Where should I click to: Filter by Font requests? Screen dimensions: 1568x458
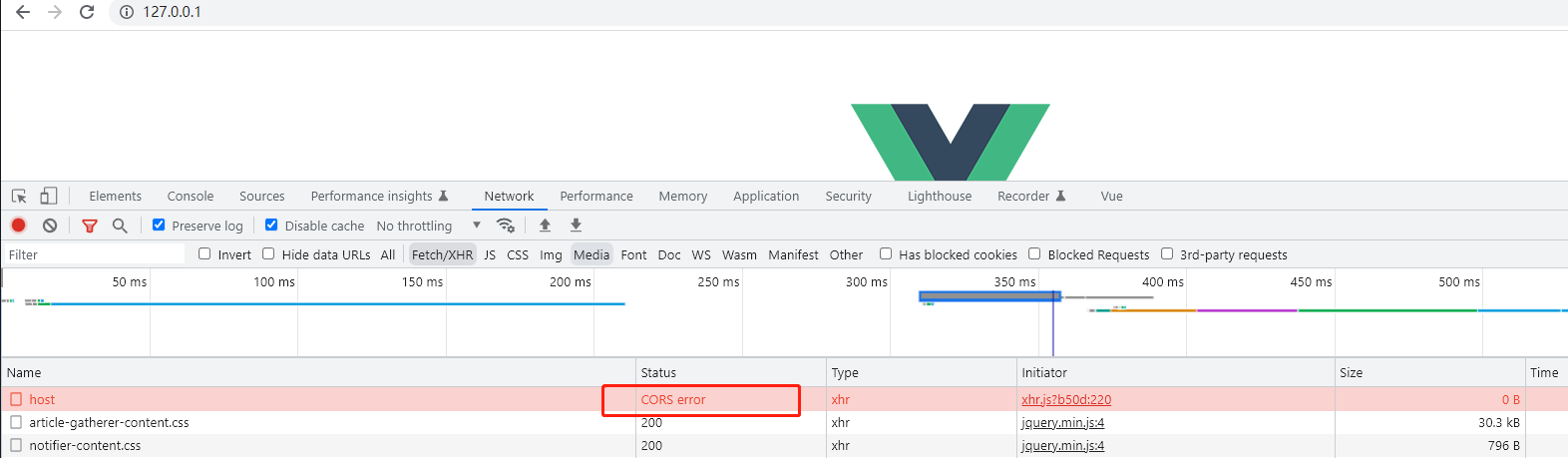(633, 254)
